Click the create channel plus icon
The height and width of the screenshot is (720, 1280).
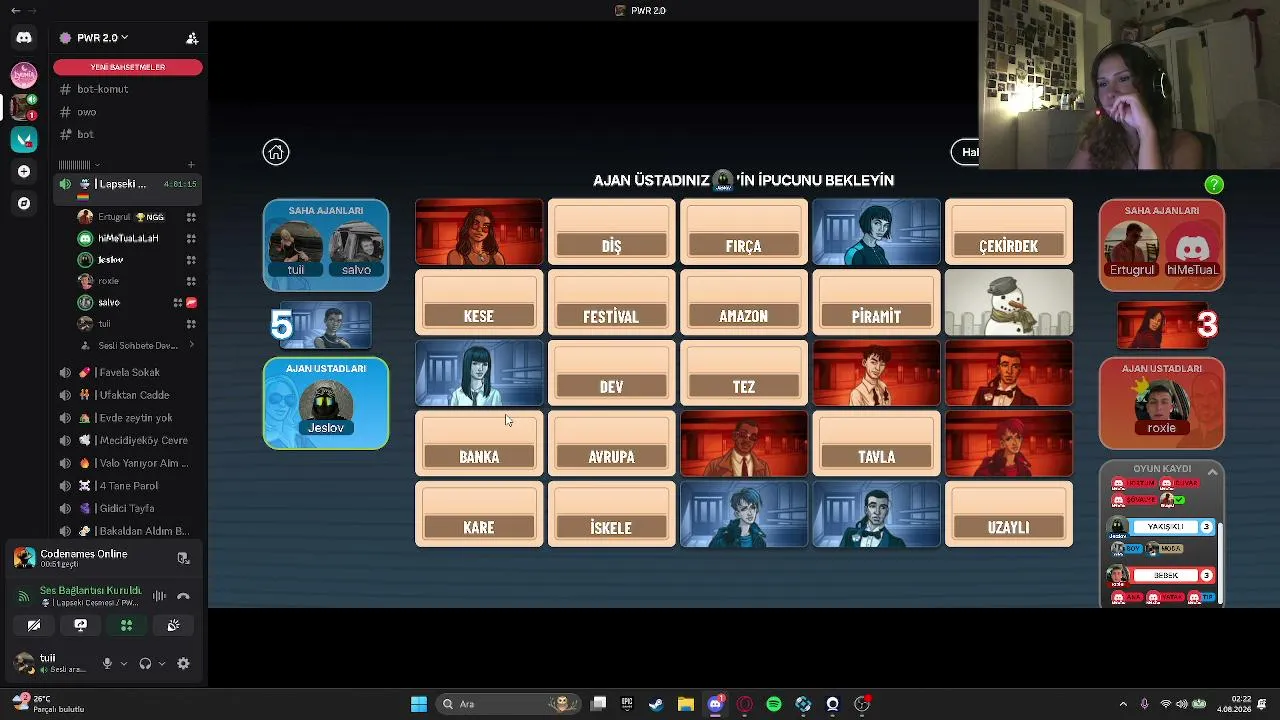[191, 165]
